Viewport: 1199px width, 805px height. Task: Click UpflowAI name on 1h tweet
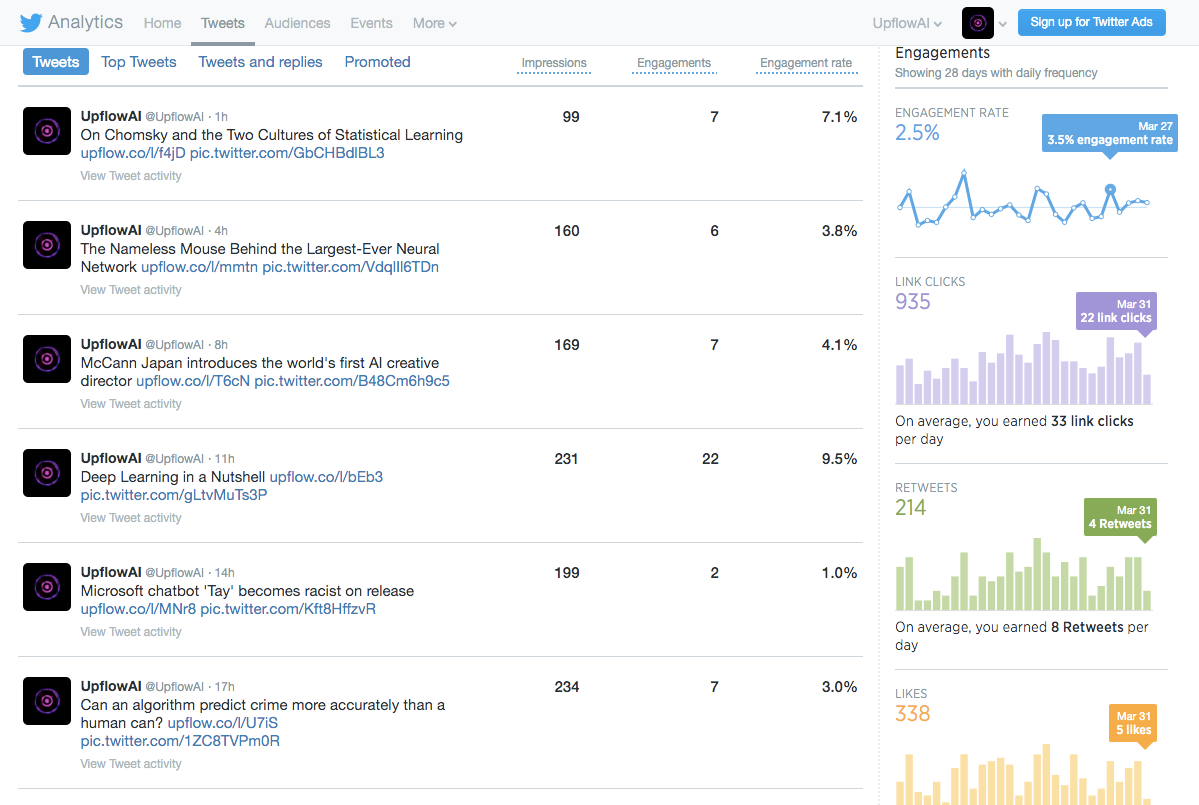(111, 116)
